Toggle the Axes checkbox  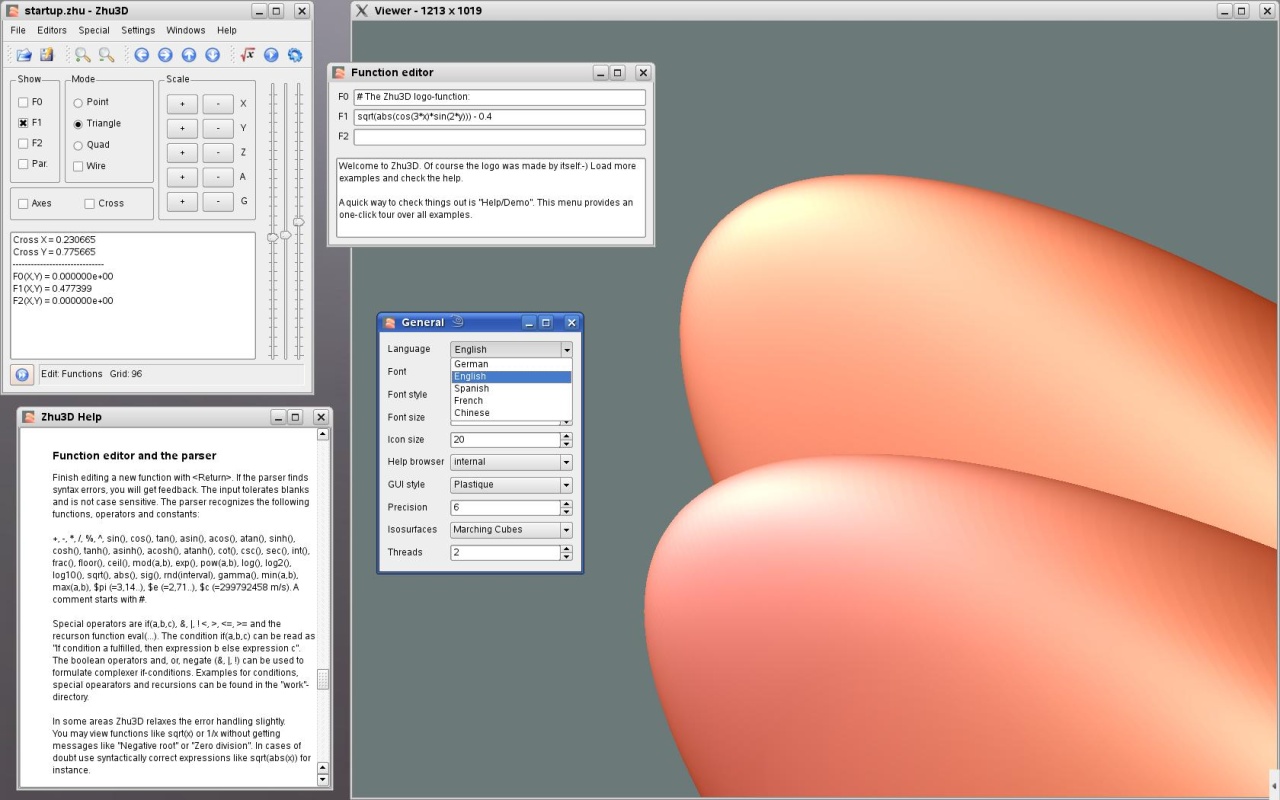pos(23,204)
